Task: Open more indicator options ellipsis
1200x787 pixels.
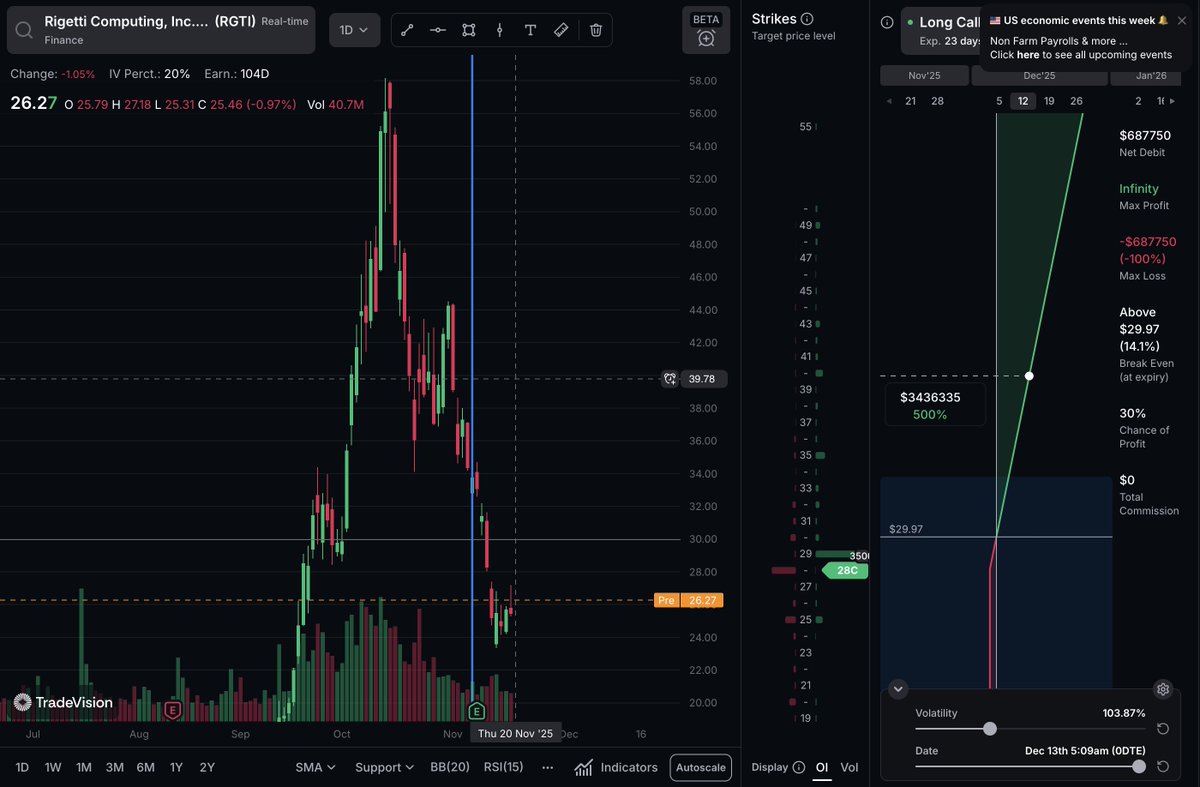Action: point(547,767)
